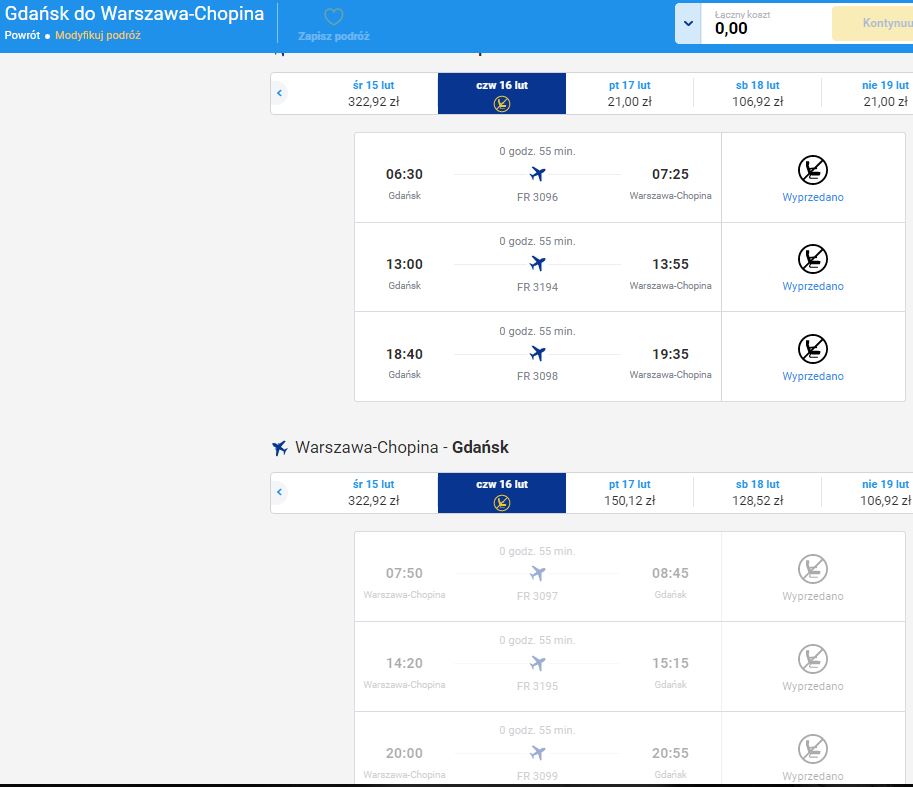Image resolution: width=913 pixels, height=787 pixels.
Task: Go to previous dates in Gdańsk–Warszawa carousel
Action: click(279, 93)
